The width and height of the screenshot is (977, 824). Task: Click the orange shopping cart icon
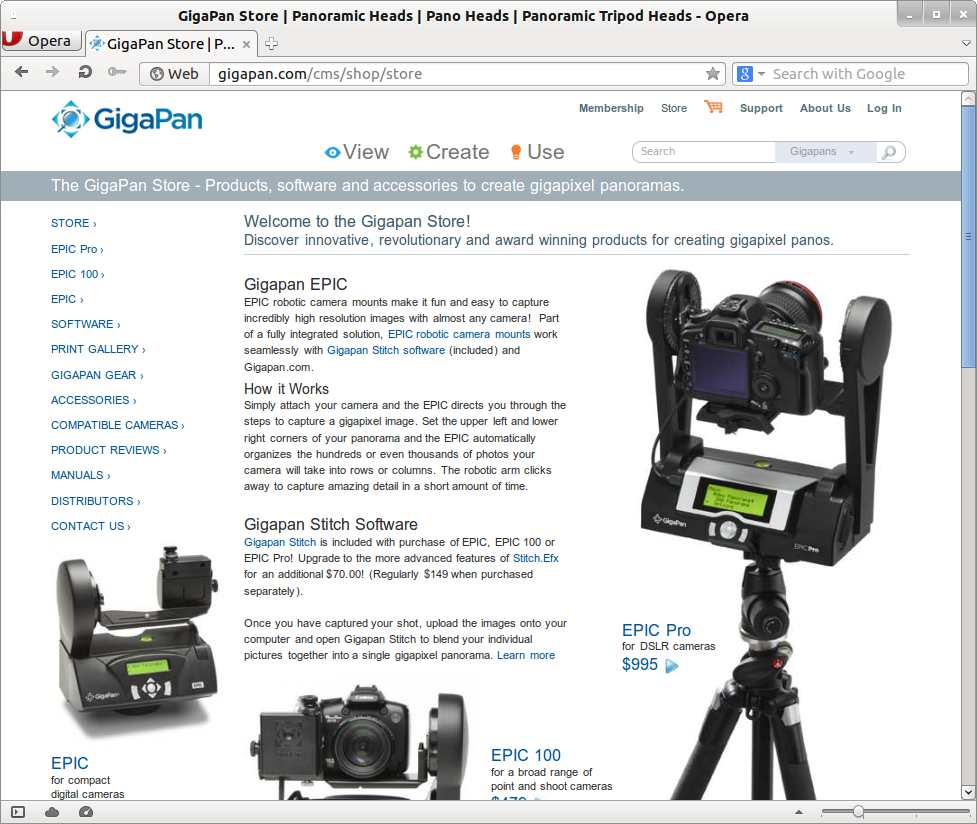(713, 108)
